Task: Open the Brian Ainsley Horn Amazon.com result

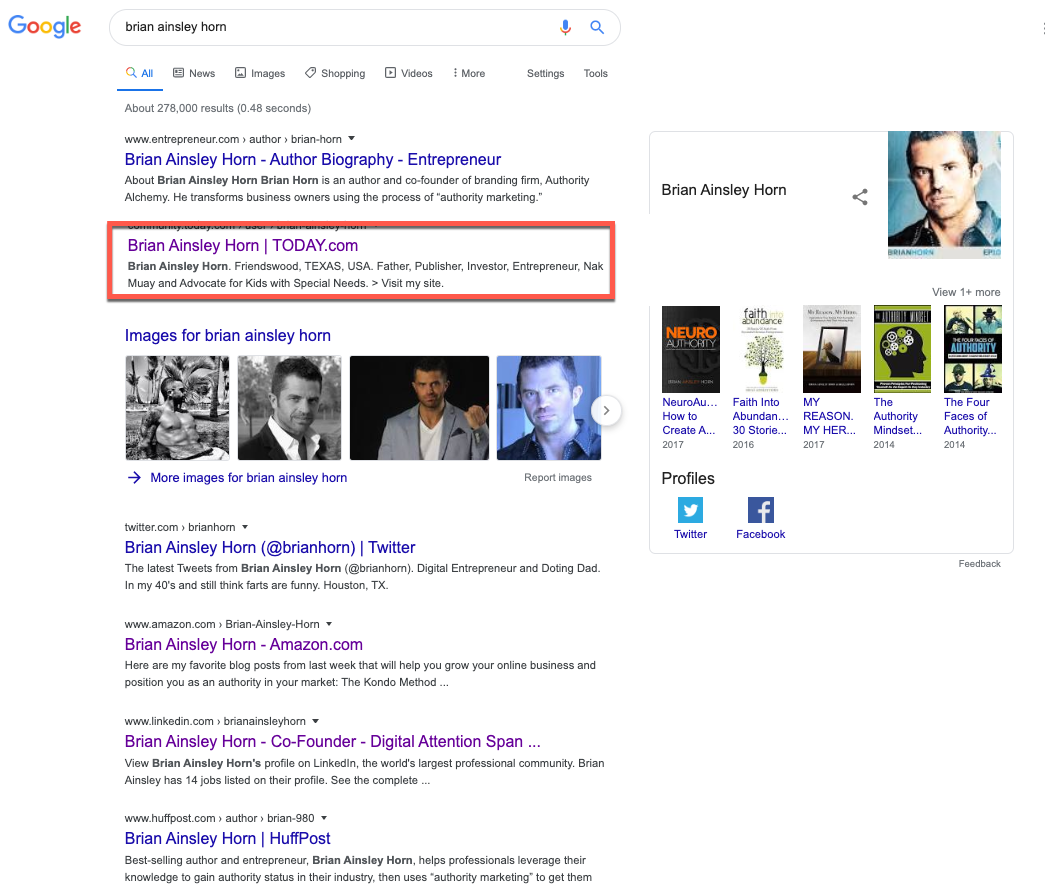Action: tap(243, 645)
